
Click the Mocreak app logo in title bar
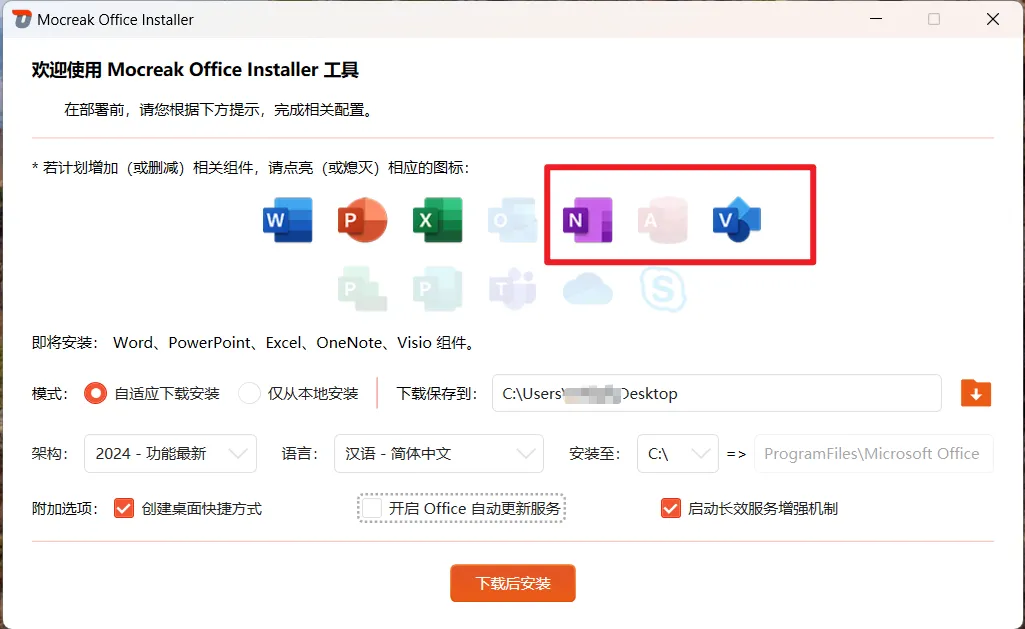22,19
